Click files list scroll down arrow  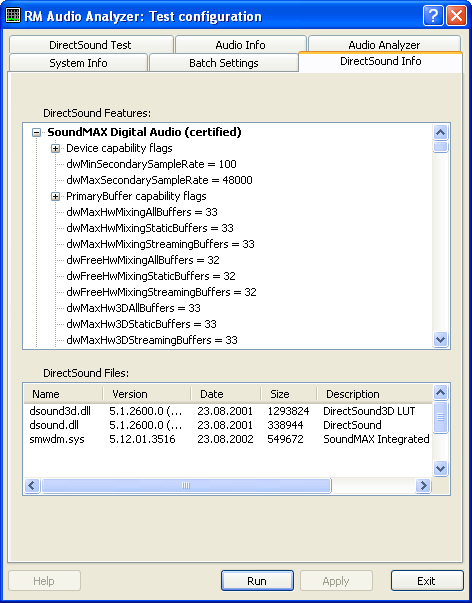coord(440,468)
